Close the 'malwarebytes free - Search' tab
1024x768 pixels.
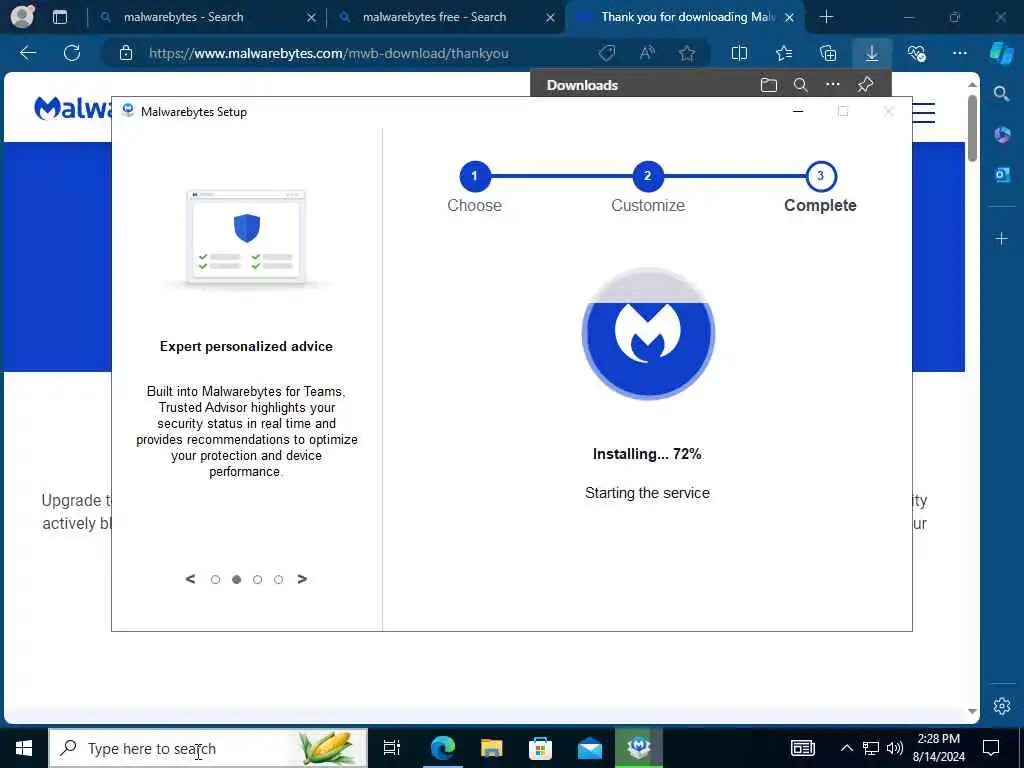click(551, 18)
